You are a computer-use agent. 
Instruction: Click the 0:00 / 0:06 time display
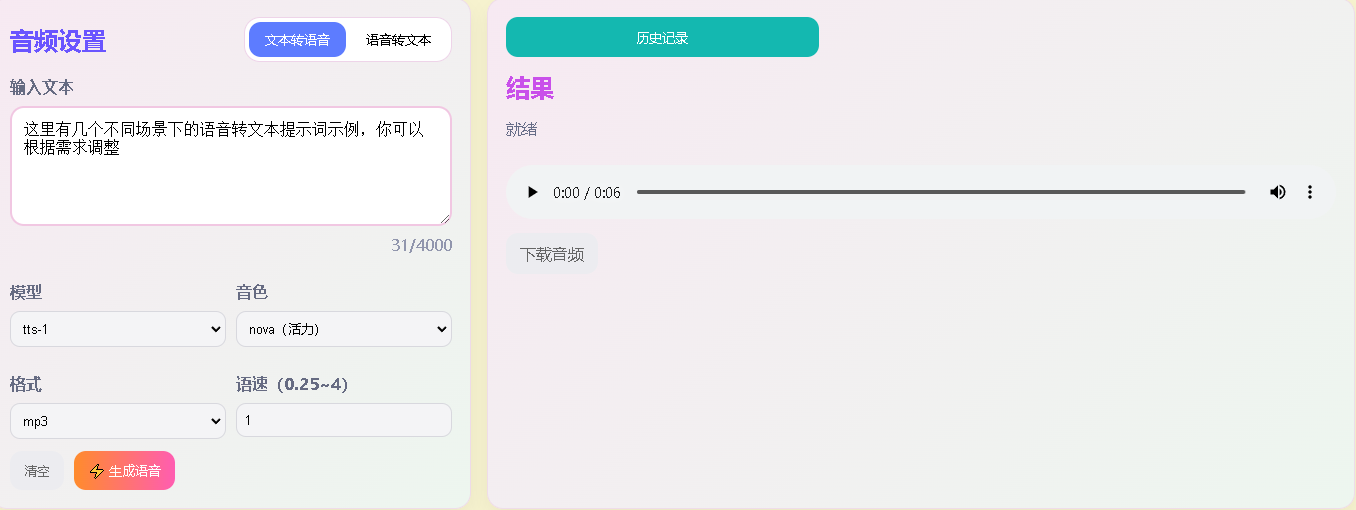[587, 193]
